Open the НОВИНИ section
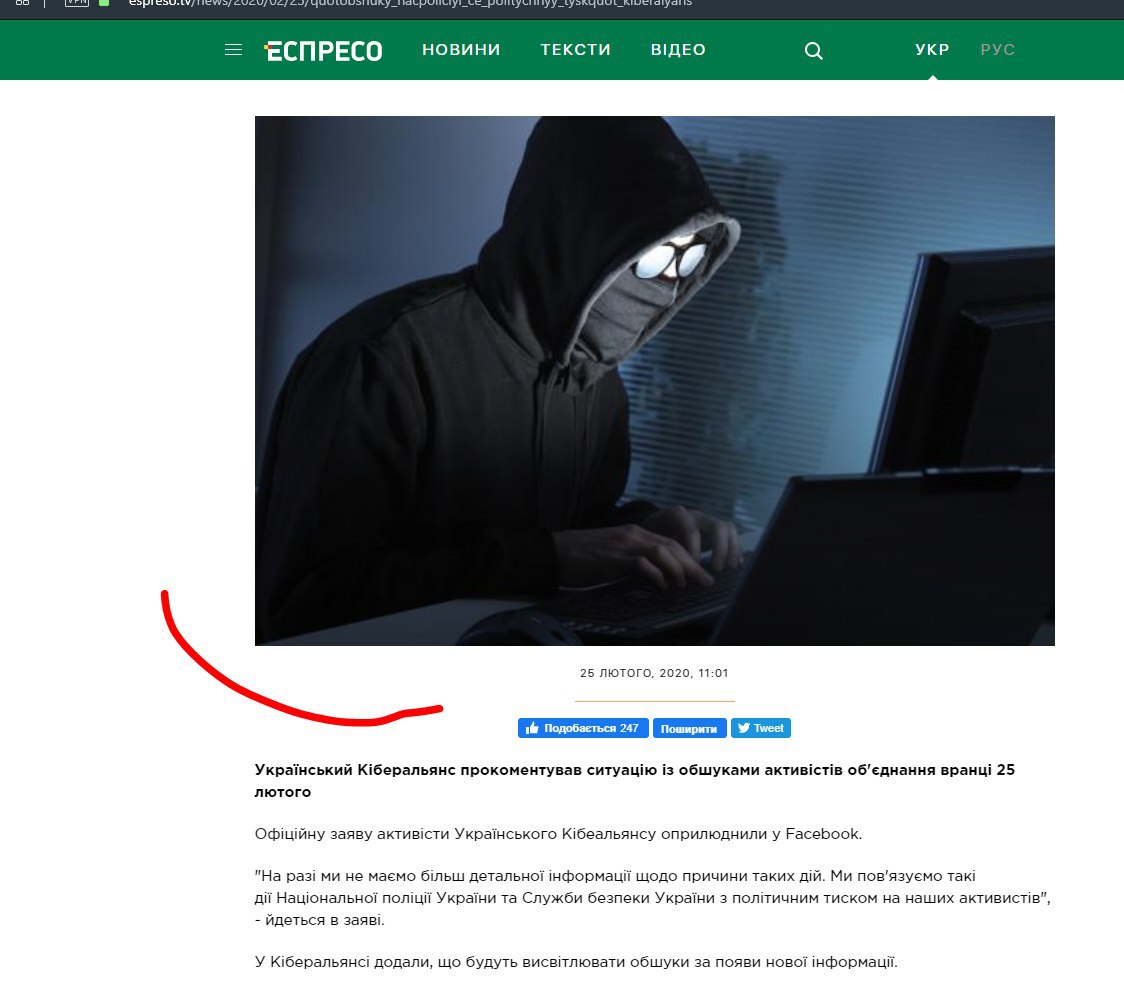1124x991 pixels. (461, 49)
